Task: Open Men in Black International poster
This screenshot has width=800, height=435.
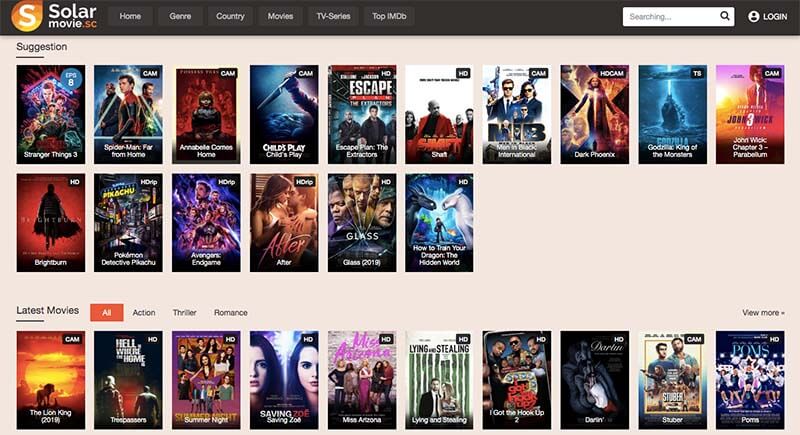Action: point(517,114)
